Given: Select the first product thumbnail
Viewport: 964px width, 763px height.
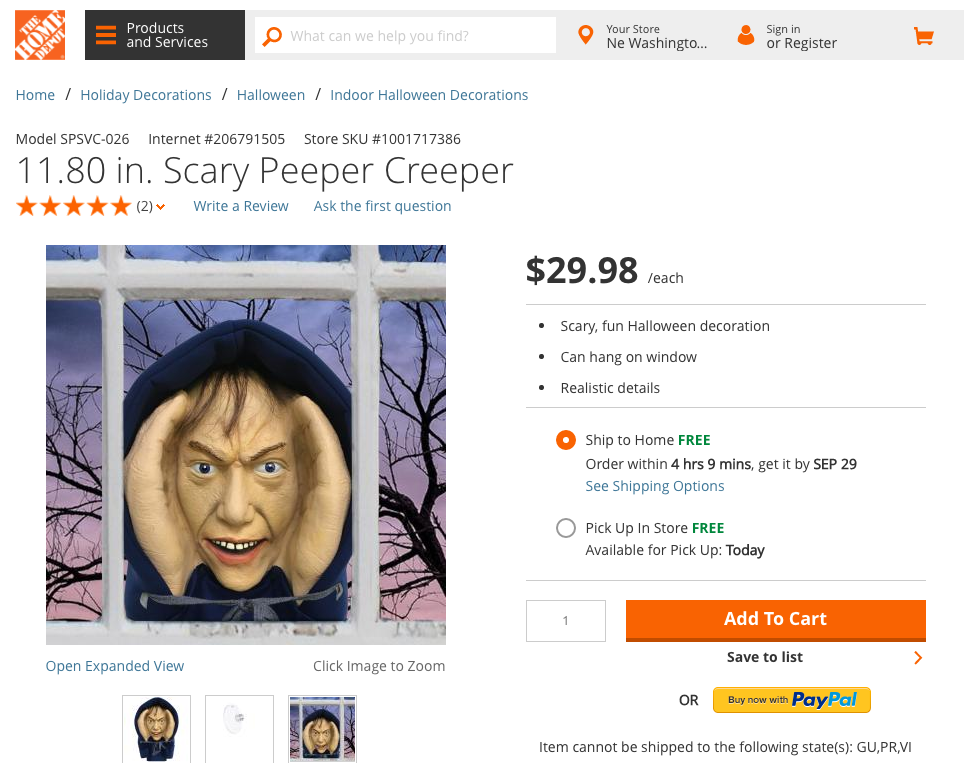Looking at the screenshot, I should [x=156, y=729].
